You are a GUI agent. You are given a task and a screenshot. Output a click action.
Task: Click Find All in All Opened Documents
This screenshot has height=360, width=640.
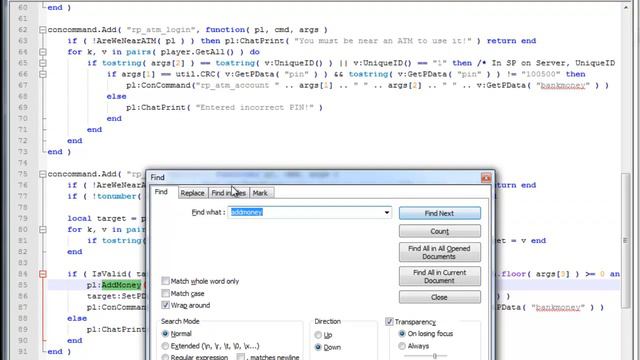coord(440,252)
